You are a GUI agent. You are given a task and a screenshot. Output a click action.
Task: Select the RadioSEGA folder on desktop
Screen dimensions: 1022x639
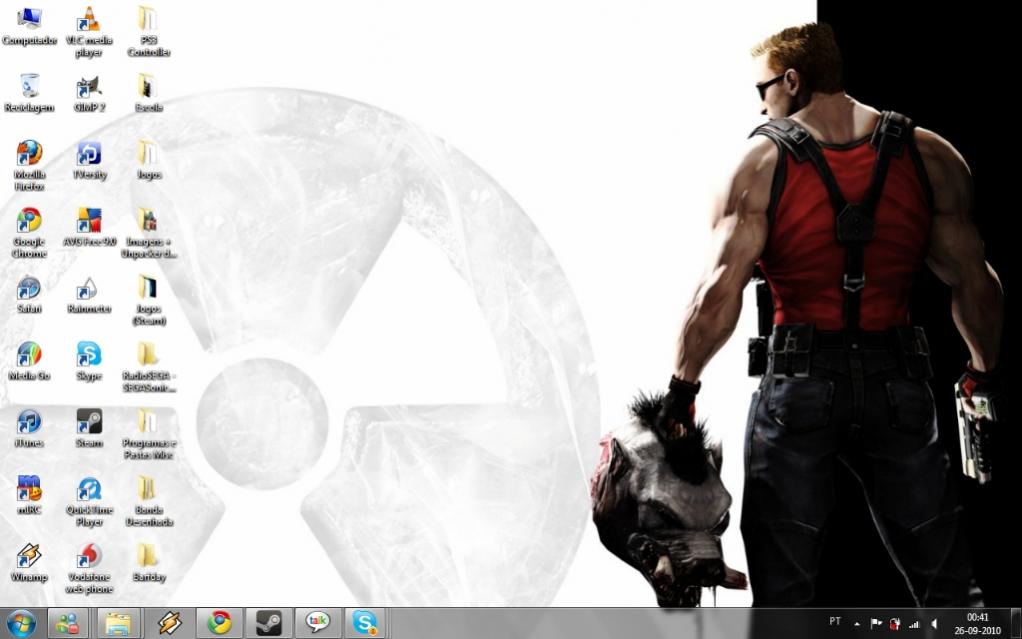point(149,367)
